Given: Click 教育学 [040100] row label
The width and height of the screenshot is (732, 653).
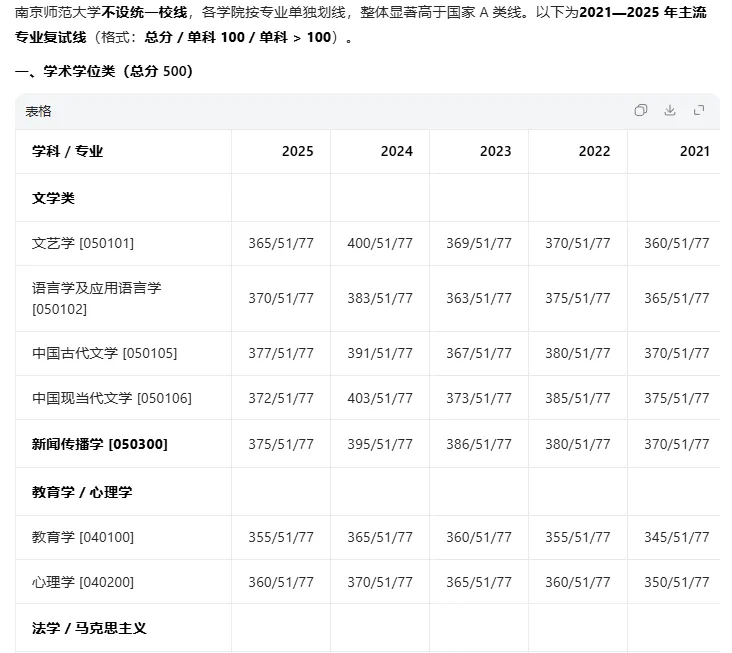Looking at the screenshot, I should tap(83, 537).
